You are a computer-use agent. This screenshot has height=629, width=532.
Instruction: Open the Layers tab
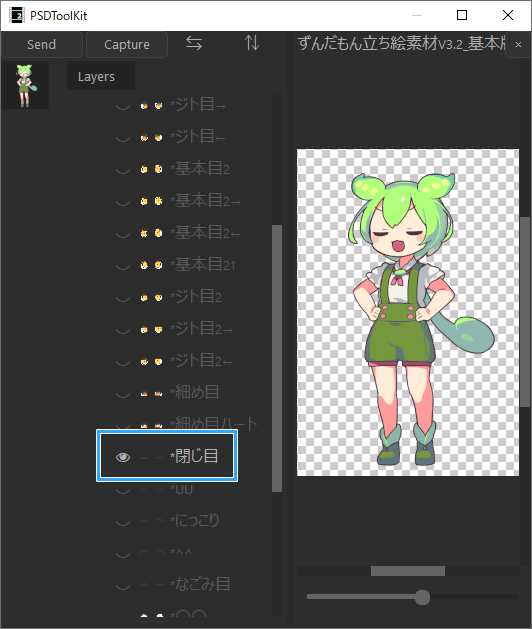click(97, 76)
